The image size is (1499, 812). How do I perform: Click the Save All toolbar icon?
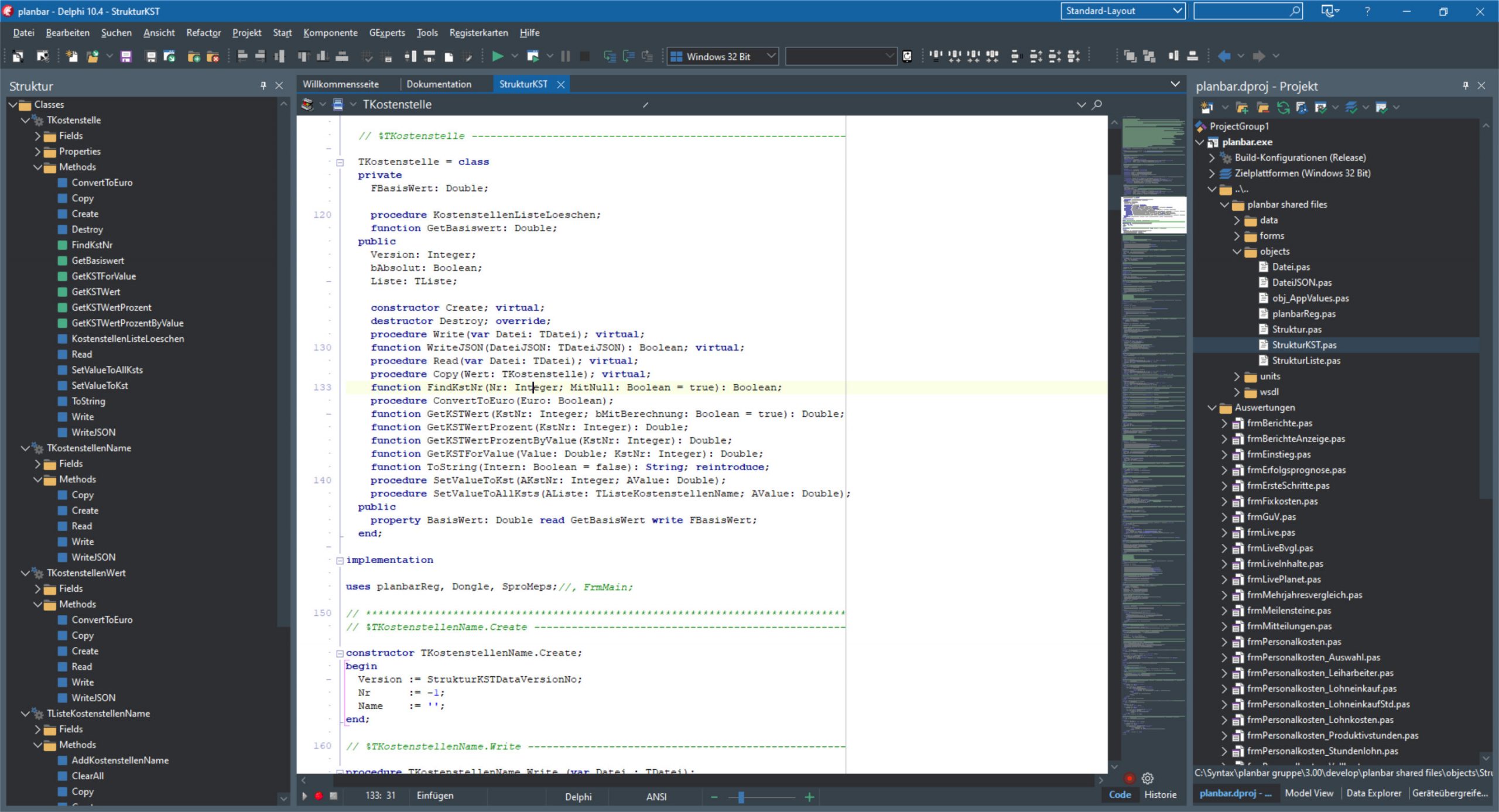(x=150, y=56)
